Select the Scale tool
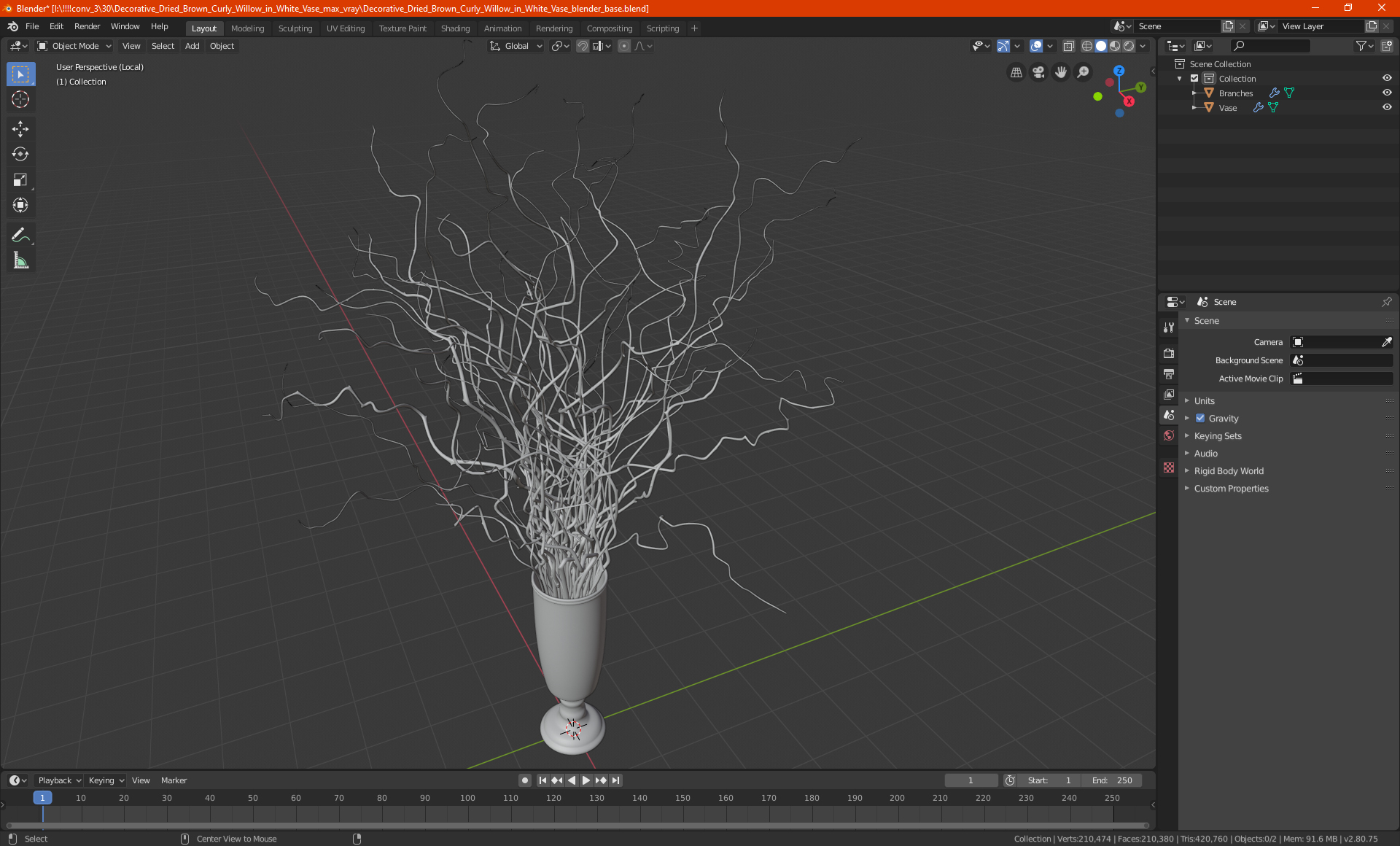Screen dimensions: 1400x846 [x=20, y=179]
